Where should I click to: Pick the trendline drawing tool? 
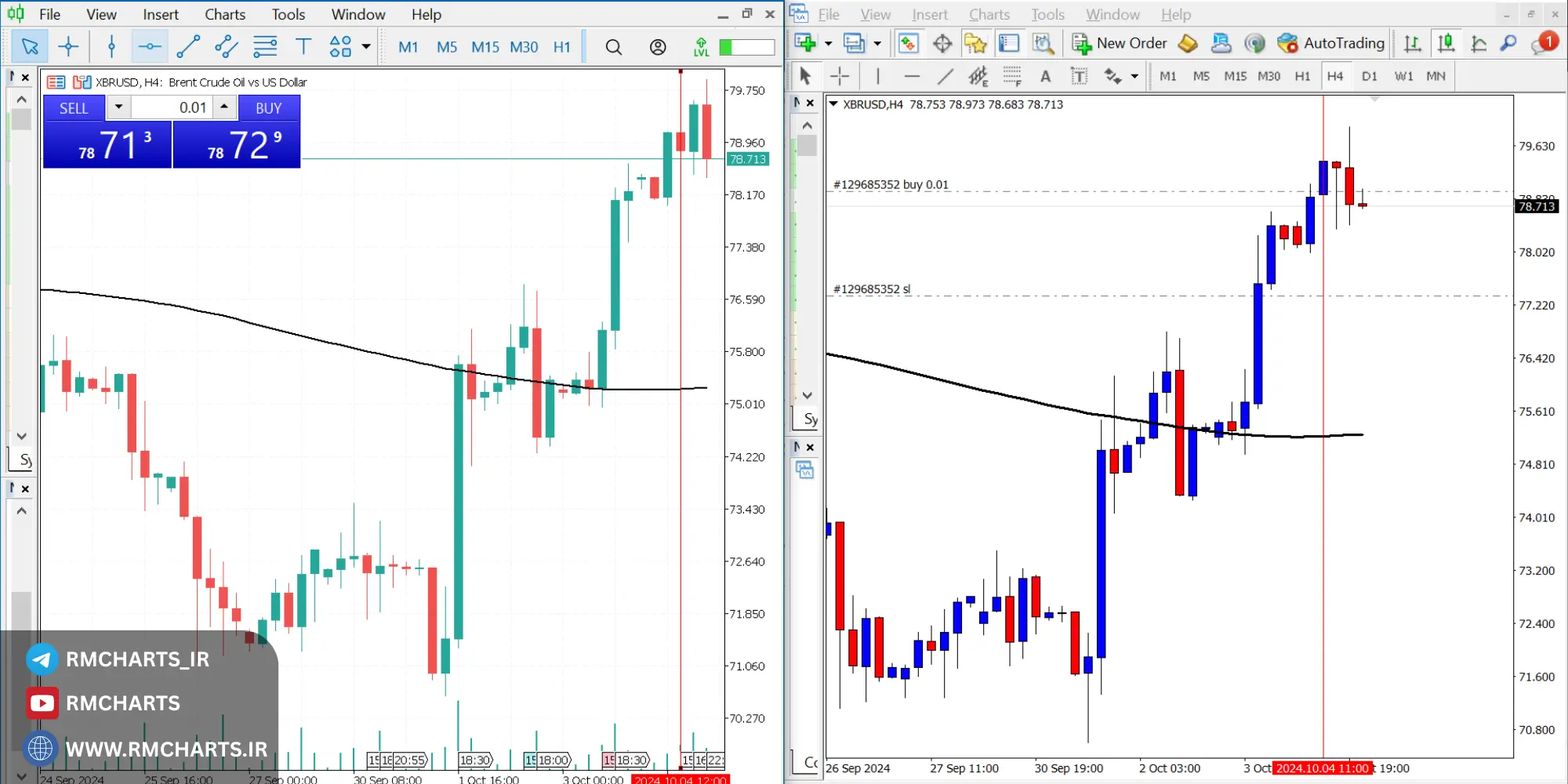point(188,47)
